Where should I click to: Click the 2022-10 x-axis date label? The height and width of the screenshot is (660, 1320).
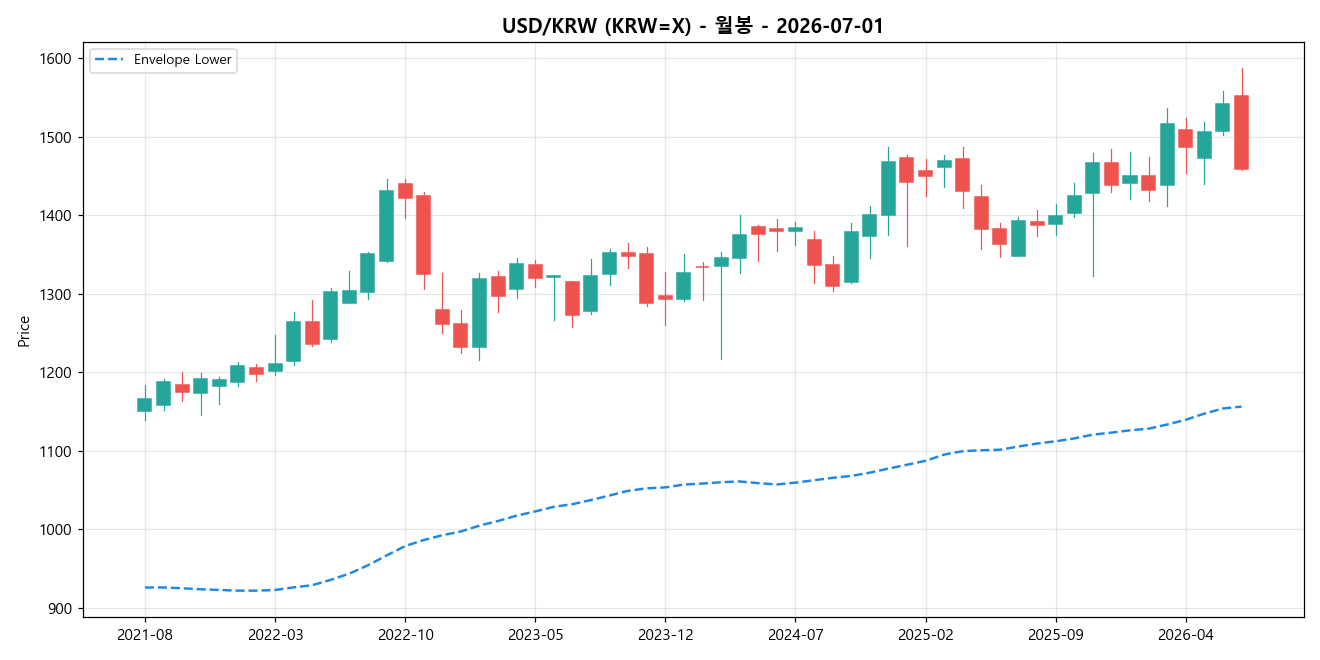tap(405, 634)
